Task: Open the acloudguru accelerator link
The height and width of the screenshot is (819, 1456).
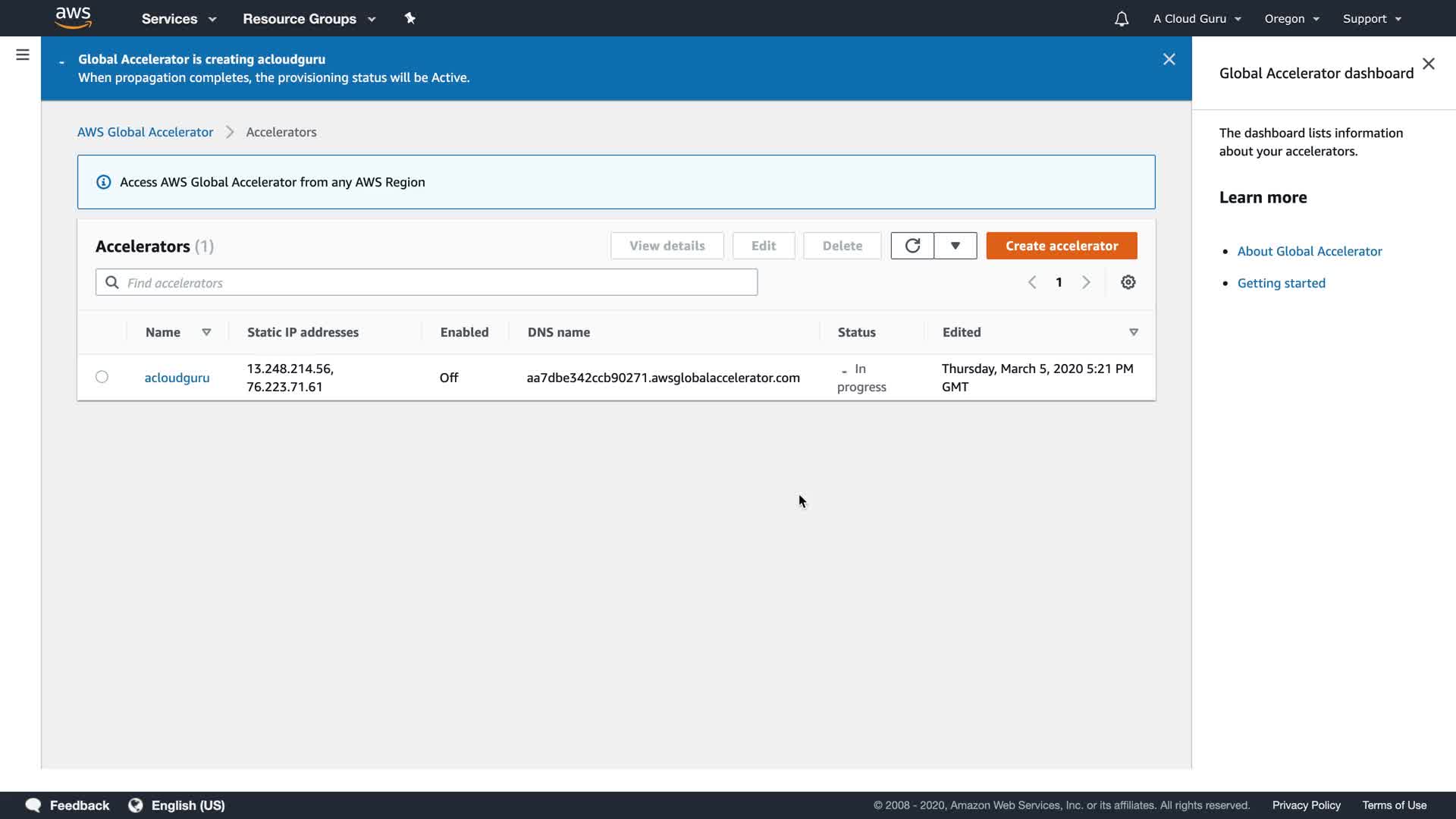Action: point(177,378)
